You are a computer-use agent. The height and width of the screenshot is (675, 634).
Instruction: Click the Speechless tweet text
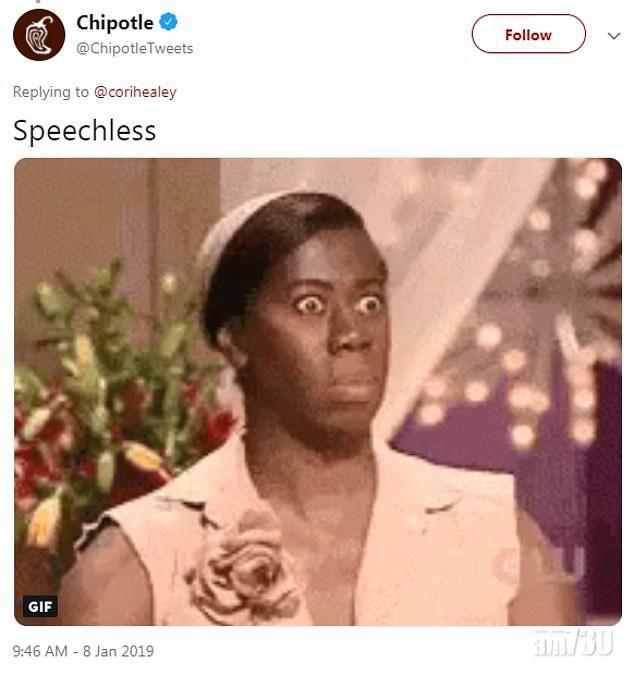click(x=84, y=131)
